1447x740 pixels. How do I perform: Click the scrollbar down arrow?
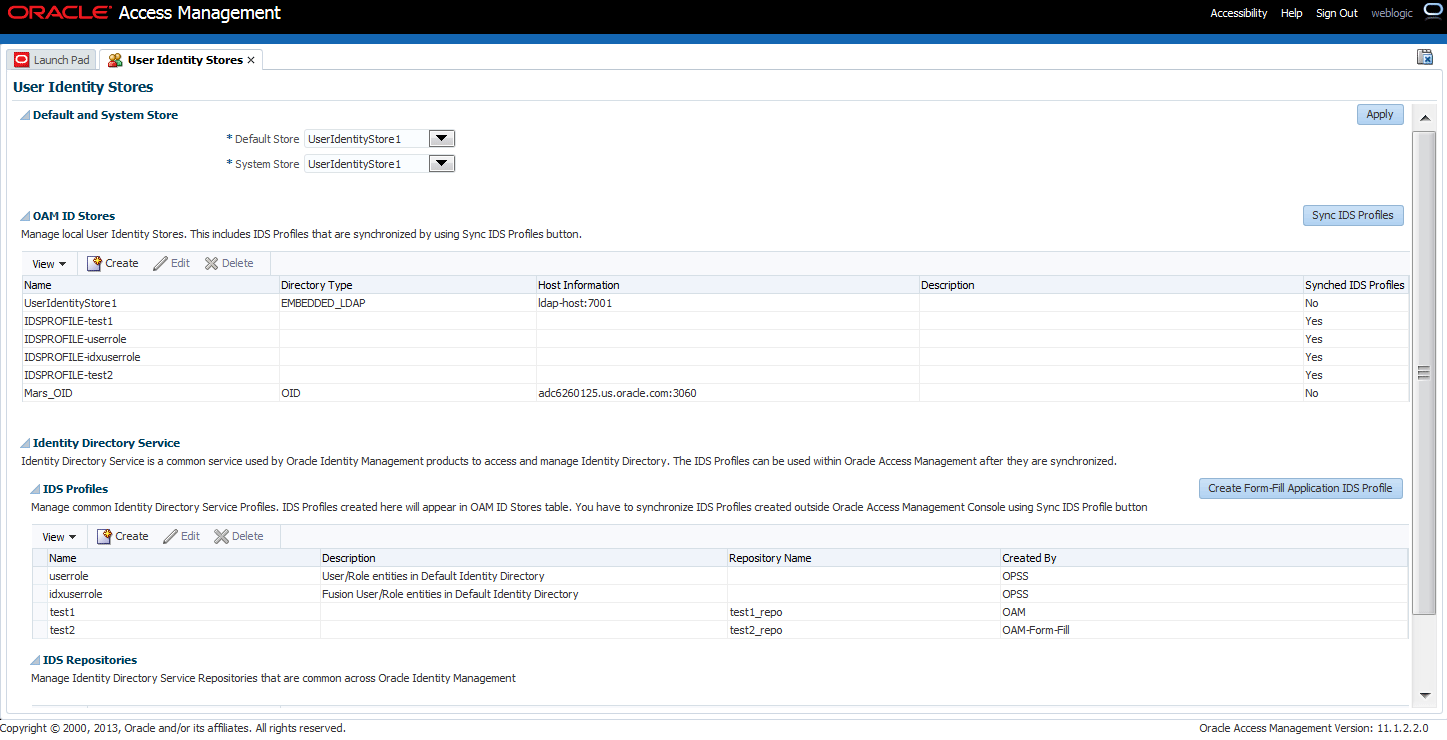click(1425, 695)
